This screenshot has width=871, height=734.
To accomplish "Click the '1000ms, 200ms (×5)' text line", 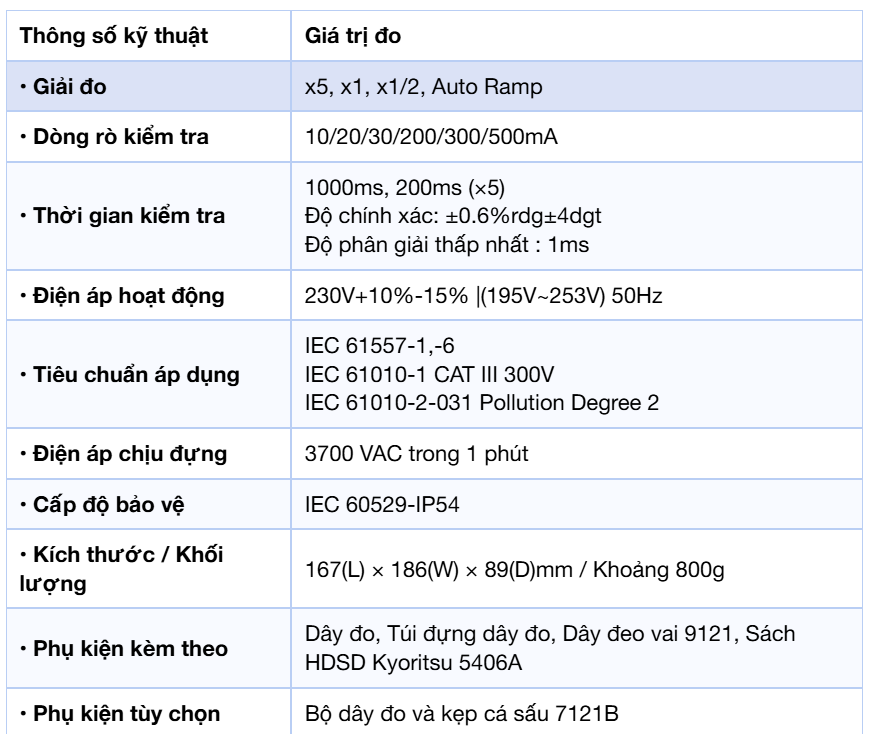I will 405,188.
